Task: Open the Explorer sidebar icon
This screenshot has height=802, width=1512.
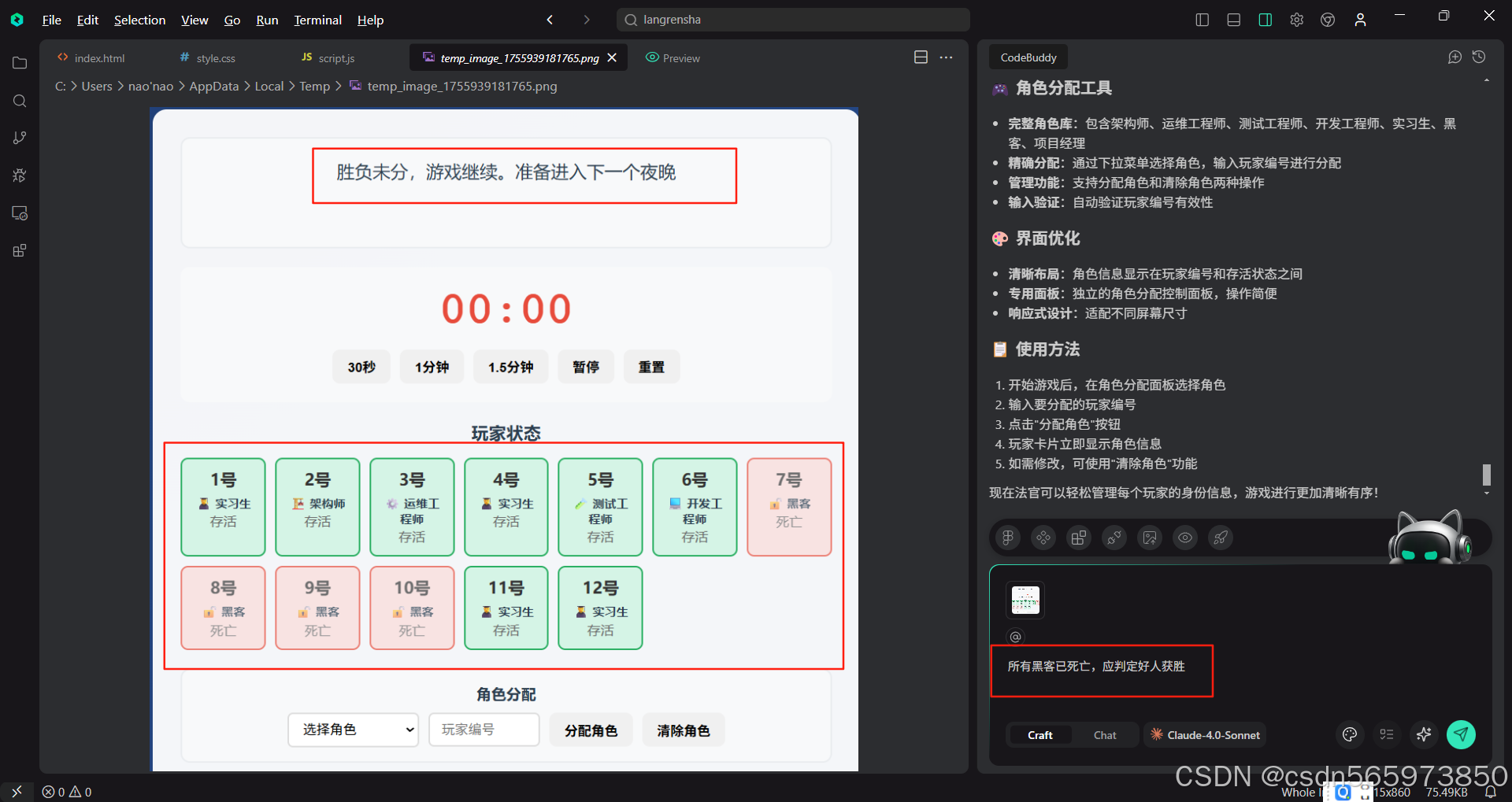Action: click(x=19, y=63)
